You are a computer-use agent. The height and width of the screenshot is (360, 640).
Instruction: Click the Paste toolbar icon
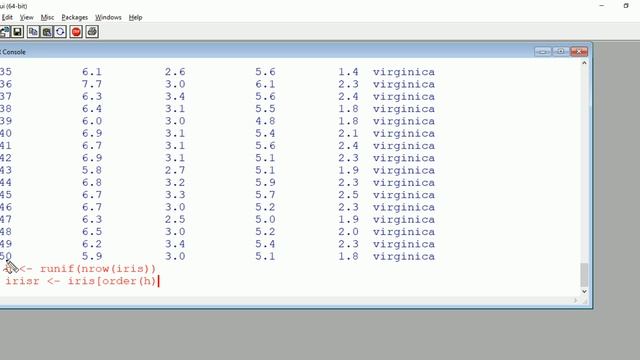point(47,32)
